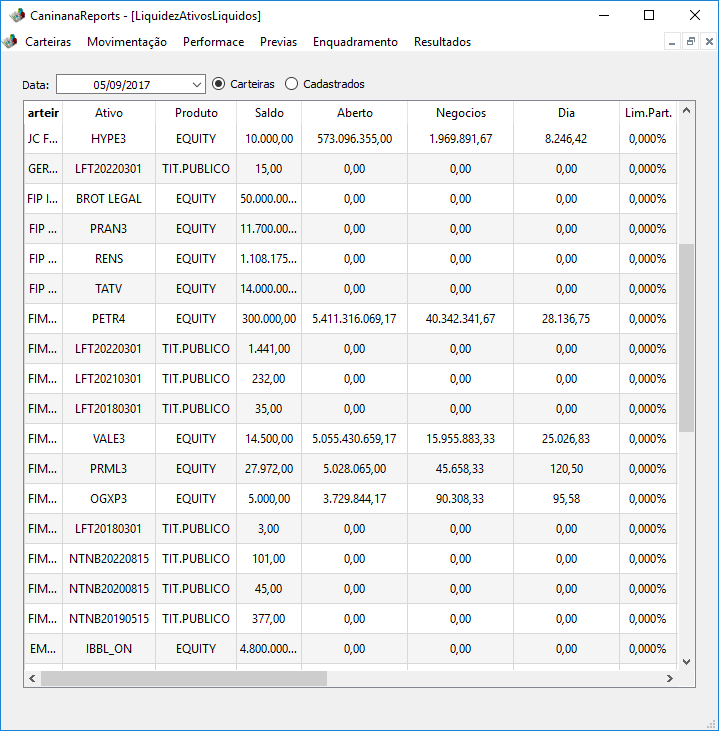
Task: Click the CaninanaReports title bar app icon
Action: [x=17, y=15]
